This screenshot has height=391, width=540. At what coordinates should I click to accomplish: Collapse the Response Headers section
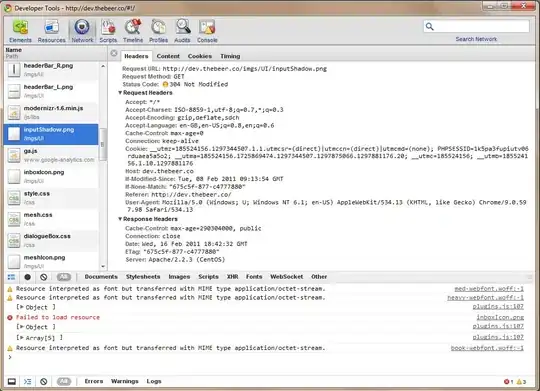point(120,219)
